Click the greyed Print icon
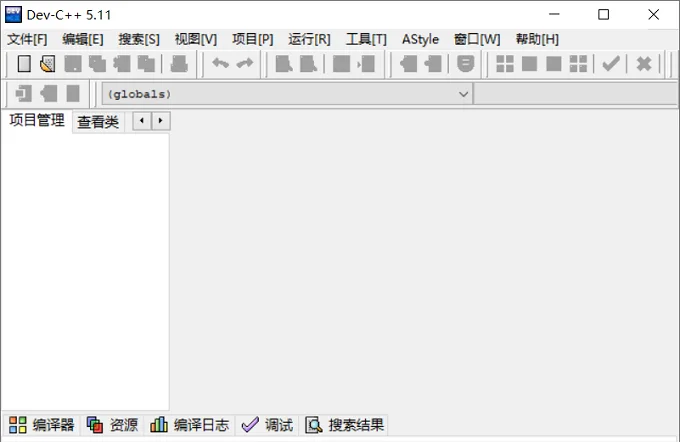Screen dimensions: 680x442 [x=179, y=64]
